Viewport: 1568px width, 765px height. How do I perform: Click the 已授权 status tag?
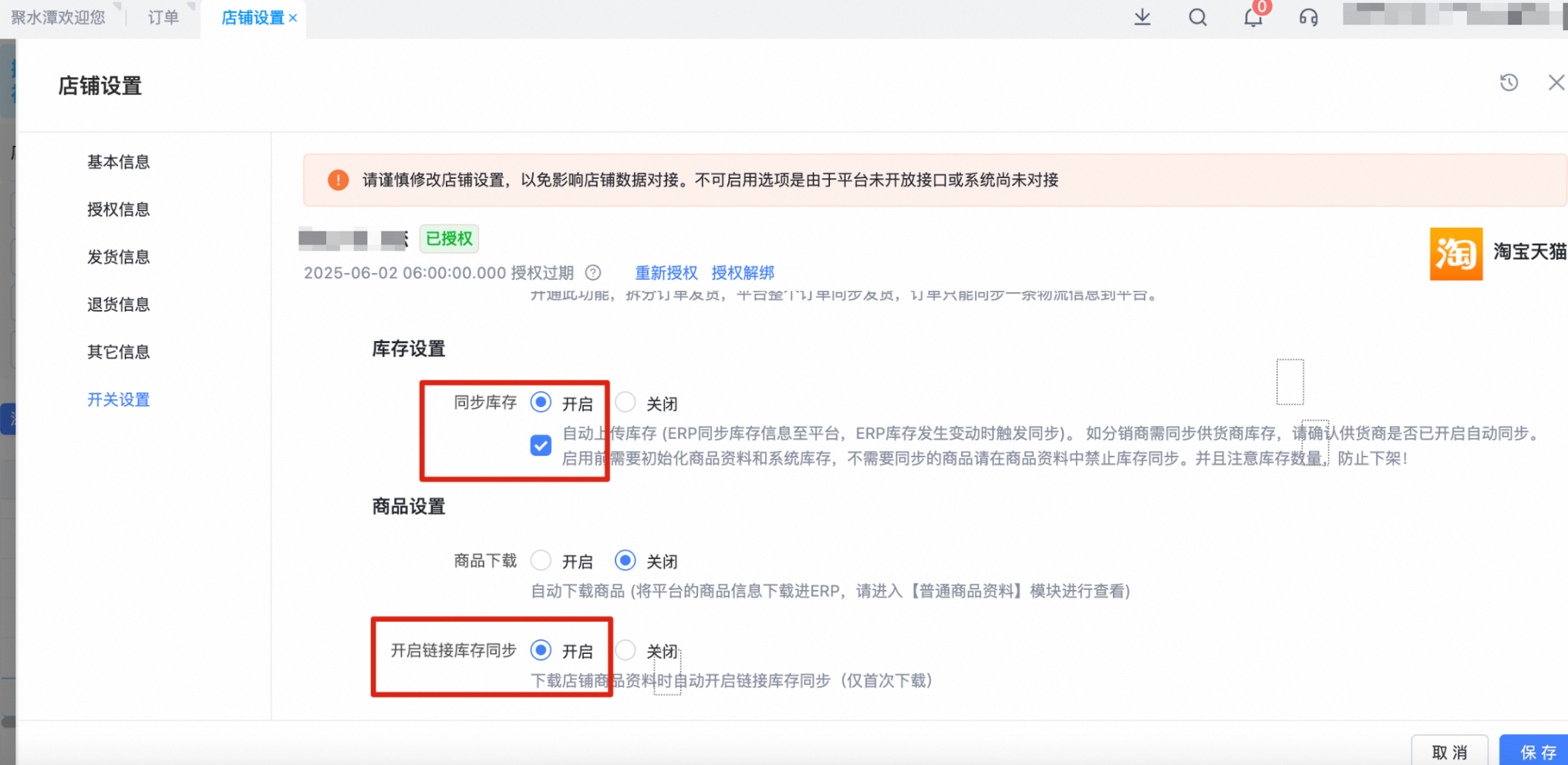(449, 238)
